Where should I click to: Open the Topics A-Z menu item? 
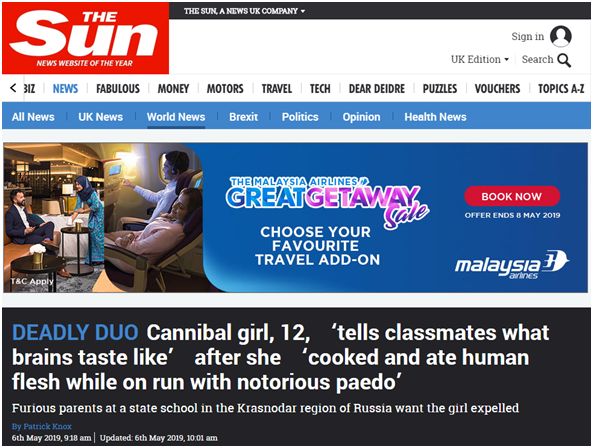pyautogui.click(x=561, y=88)
